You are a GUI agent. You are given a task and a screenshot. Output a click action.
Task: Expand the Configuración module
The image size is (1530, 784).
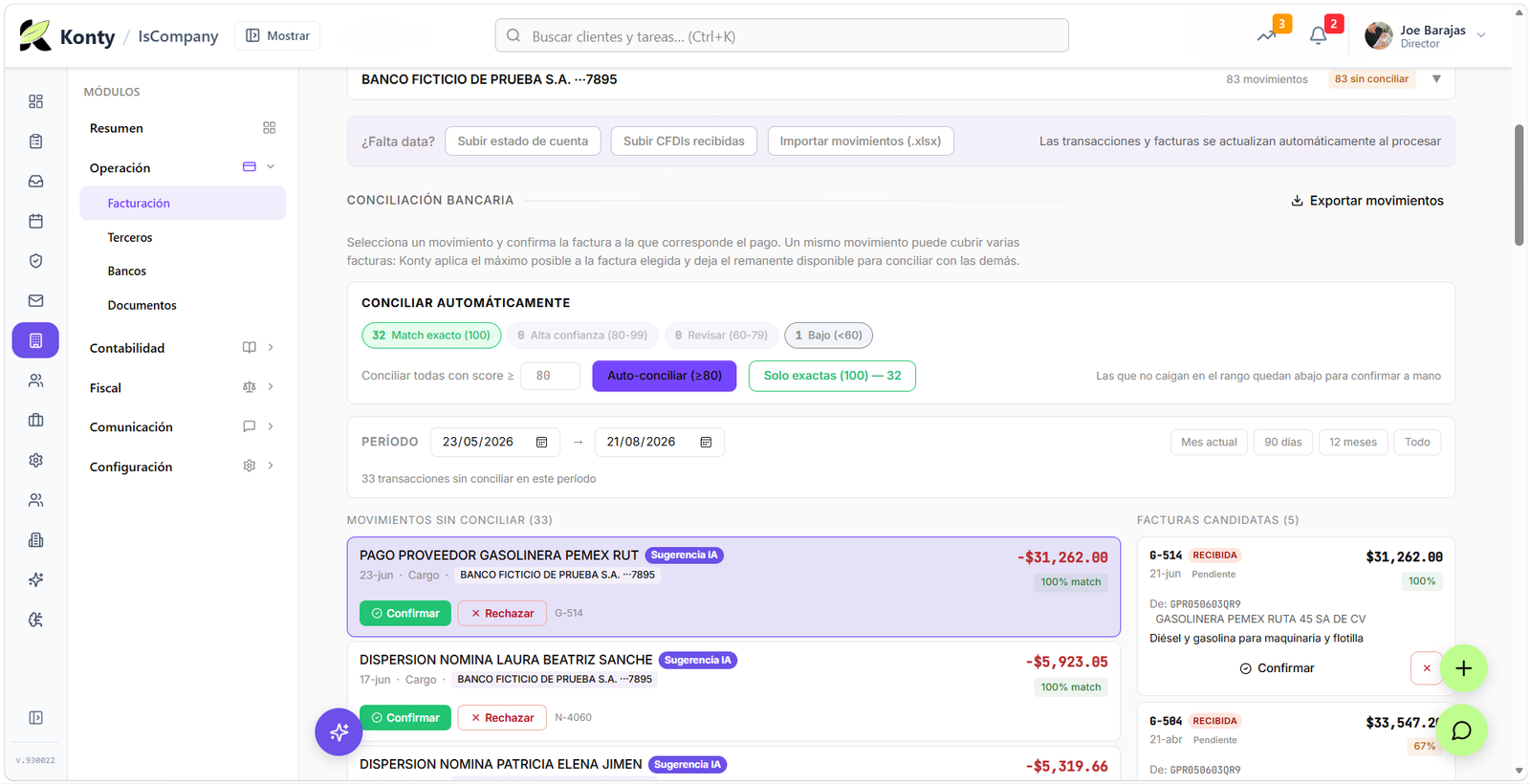pyautogui.click(x=271, y=466)
